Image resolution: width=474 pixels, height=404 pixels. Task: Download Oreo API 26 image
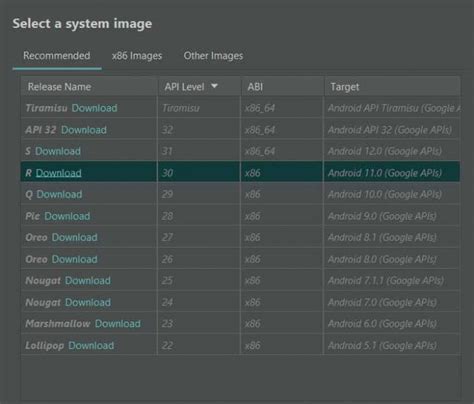coord(75,259)
